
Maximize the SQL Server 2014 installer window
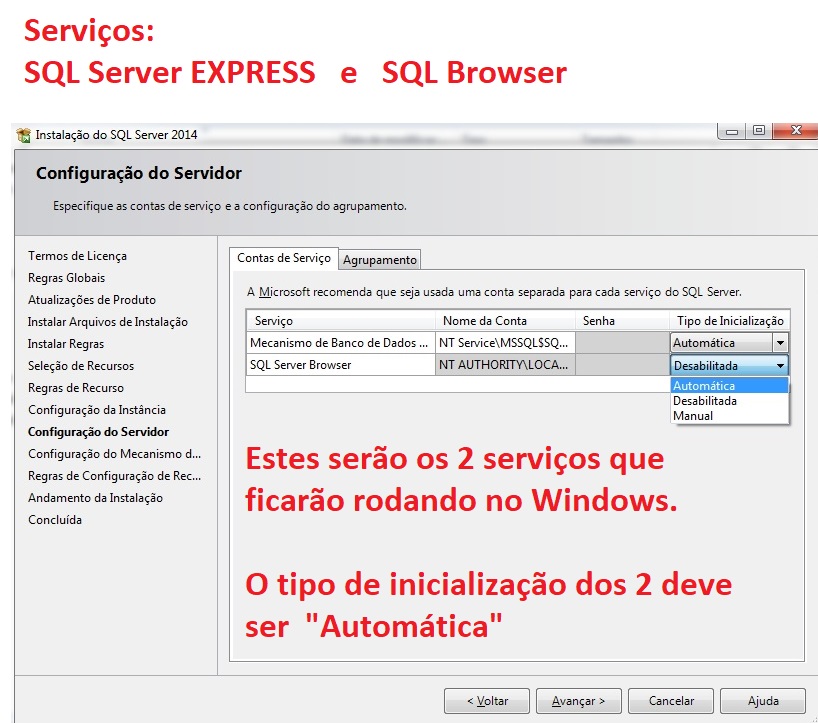(759, 130)
